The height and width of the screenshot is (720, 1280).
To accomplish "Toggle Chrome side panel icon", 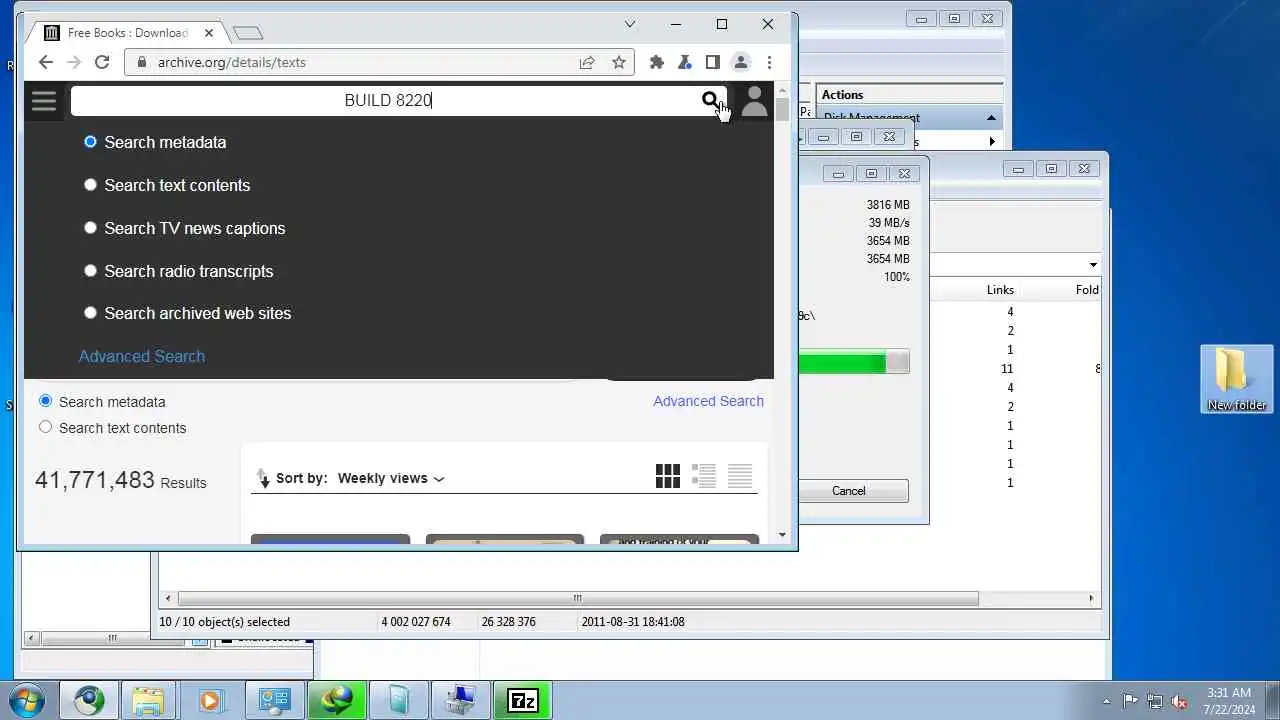I will tap(713, 62).
